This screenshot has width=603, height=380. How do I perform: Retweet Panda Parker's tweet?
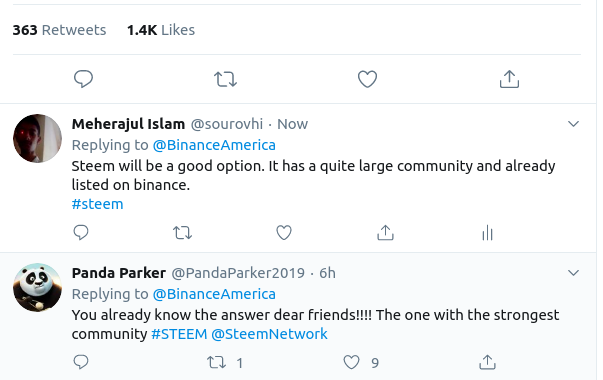pos(217,362)
